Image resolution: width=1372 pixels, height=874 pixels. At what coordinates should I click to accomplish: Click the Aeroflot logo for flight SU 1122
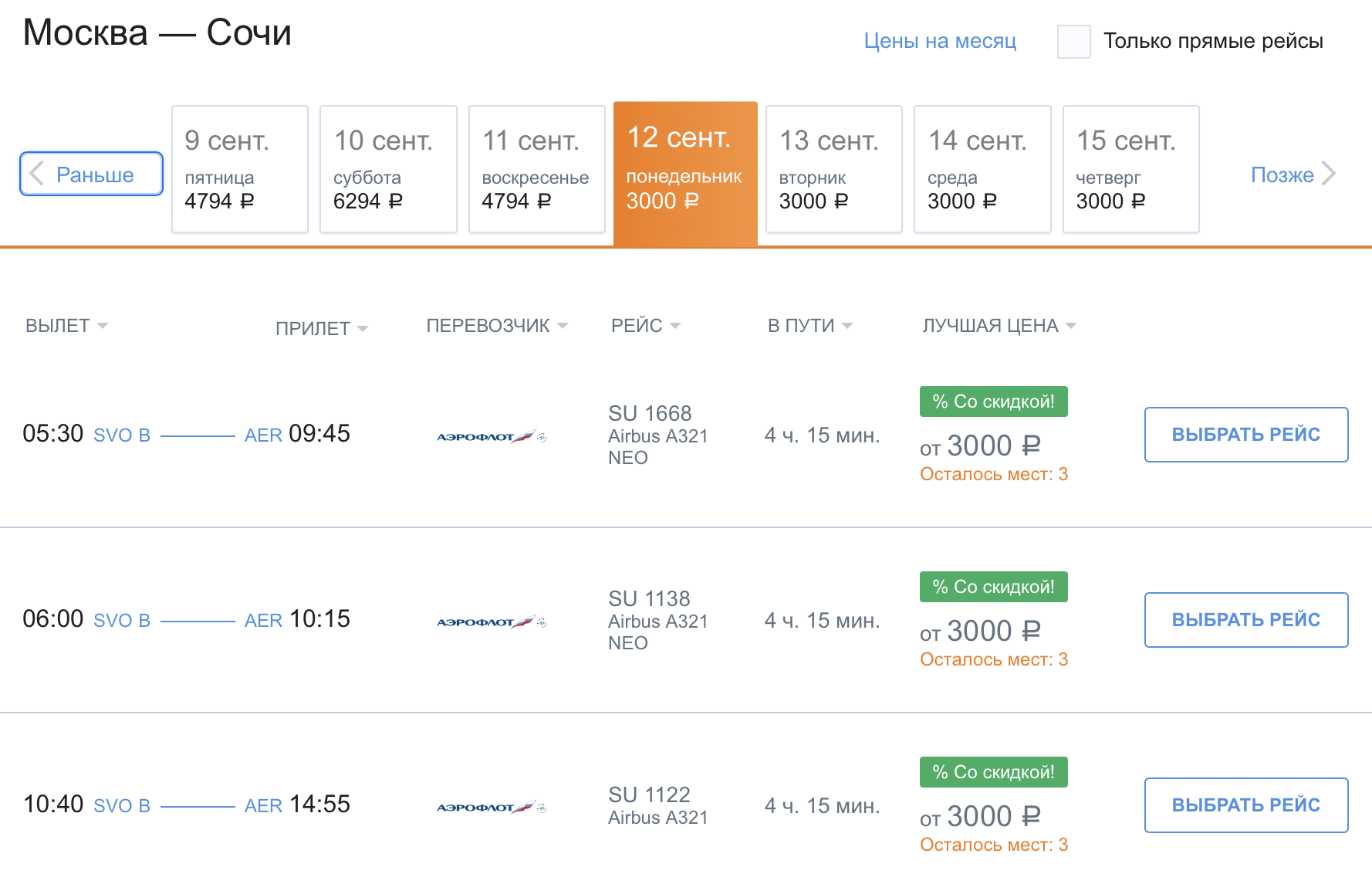point(492,808)
